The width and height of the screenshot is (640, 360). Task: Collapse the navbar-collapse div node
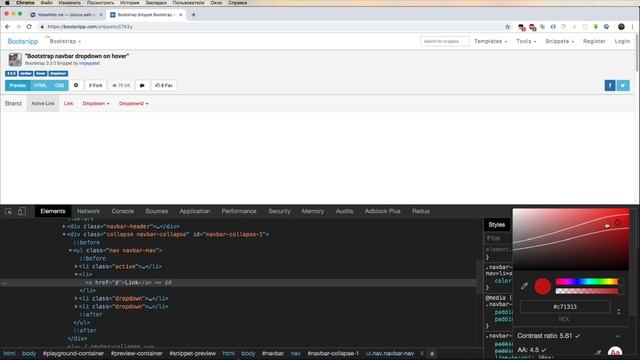click(64, 234)
